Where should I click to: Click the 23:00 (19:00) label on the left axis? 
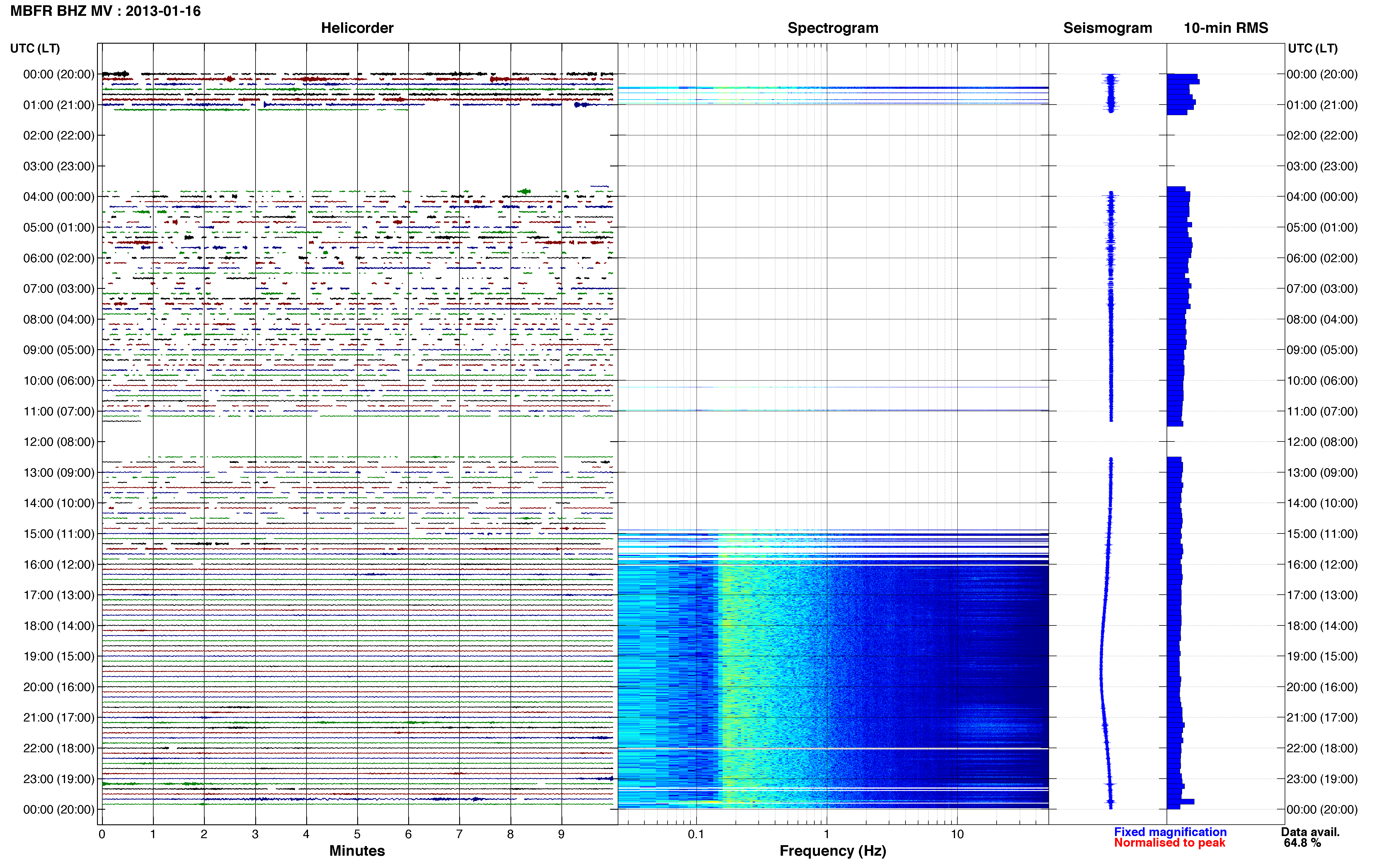pyautogui.click(x=59, y=779)
